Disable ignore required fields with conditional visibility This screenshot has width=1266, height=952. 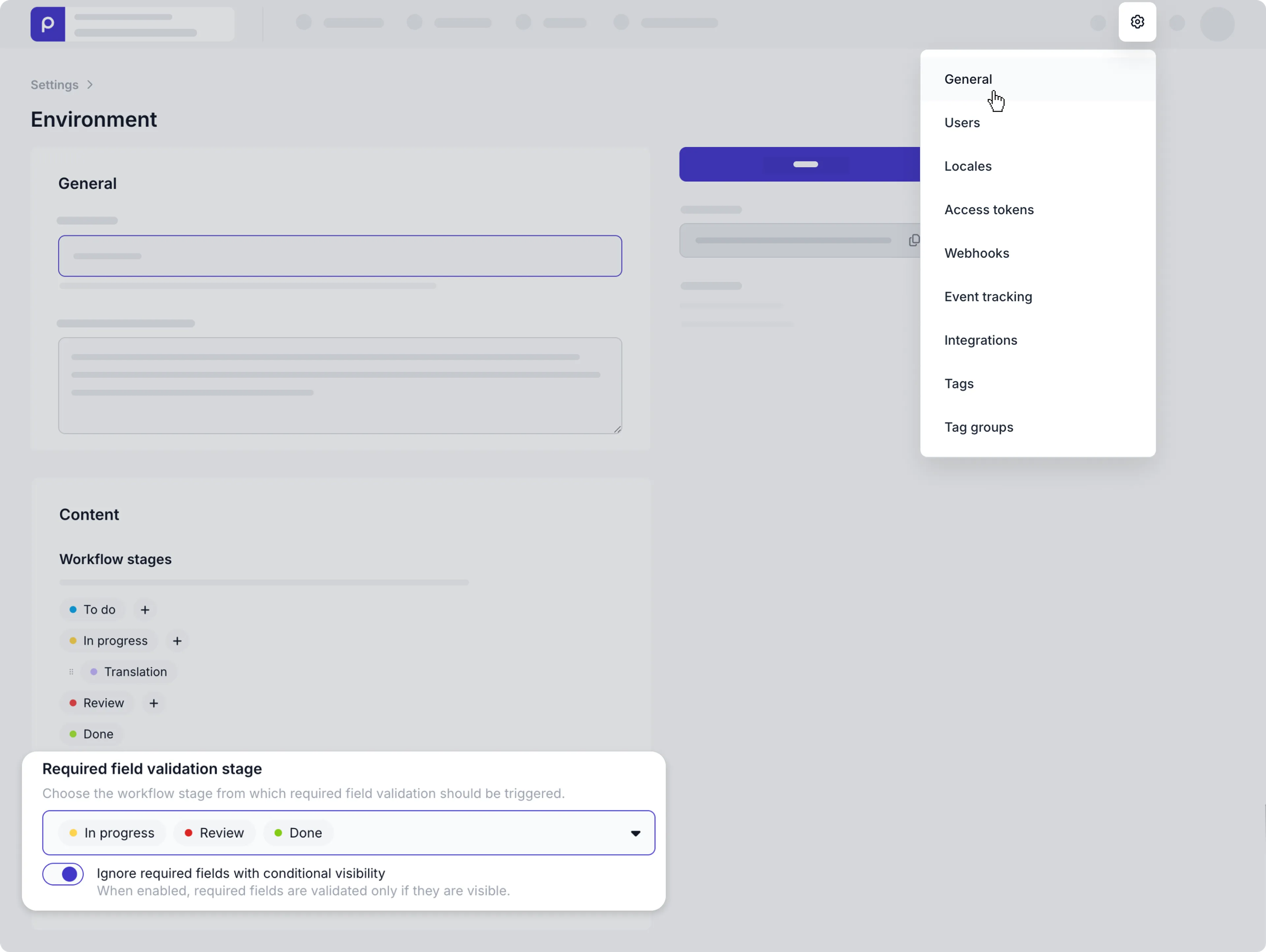click(x=62, y=874)
